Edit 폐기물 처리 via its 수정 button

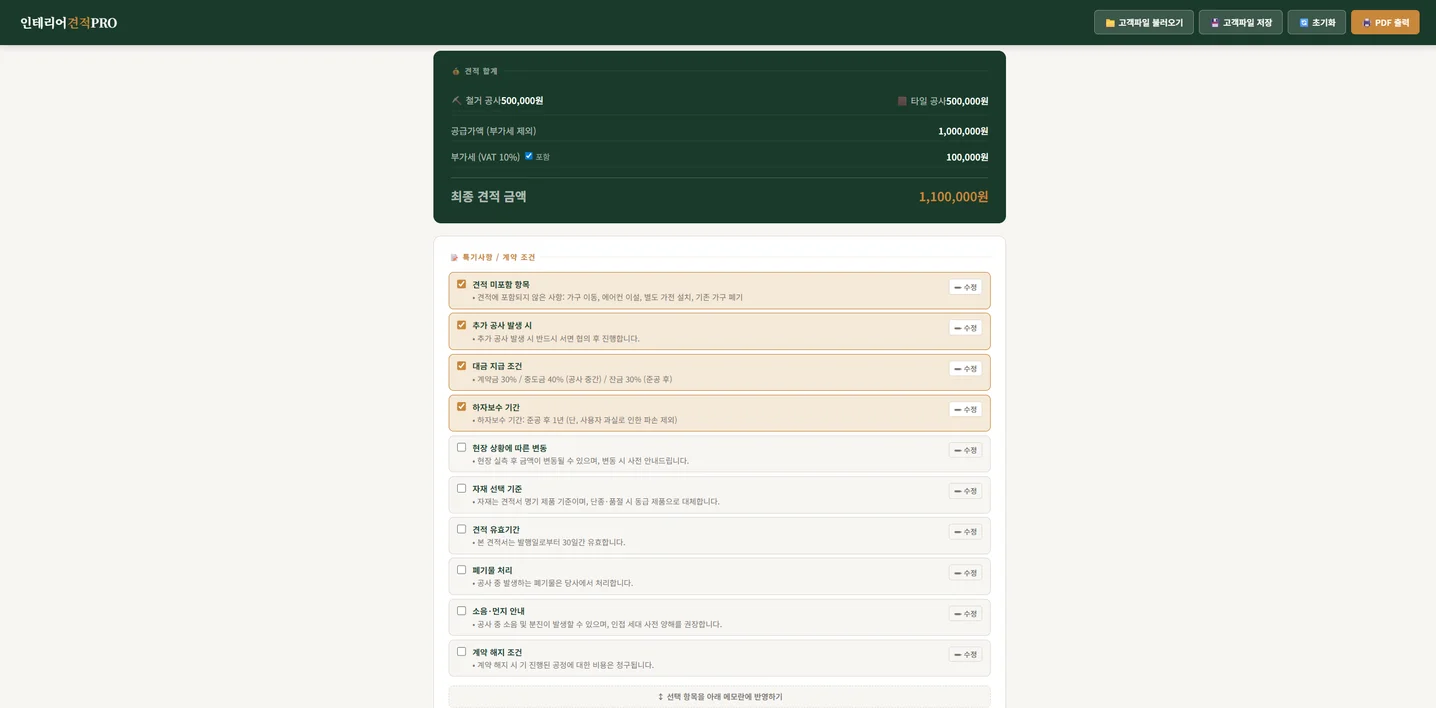[x=965, y=573]
